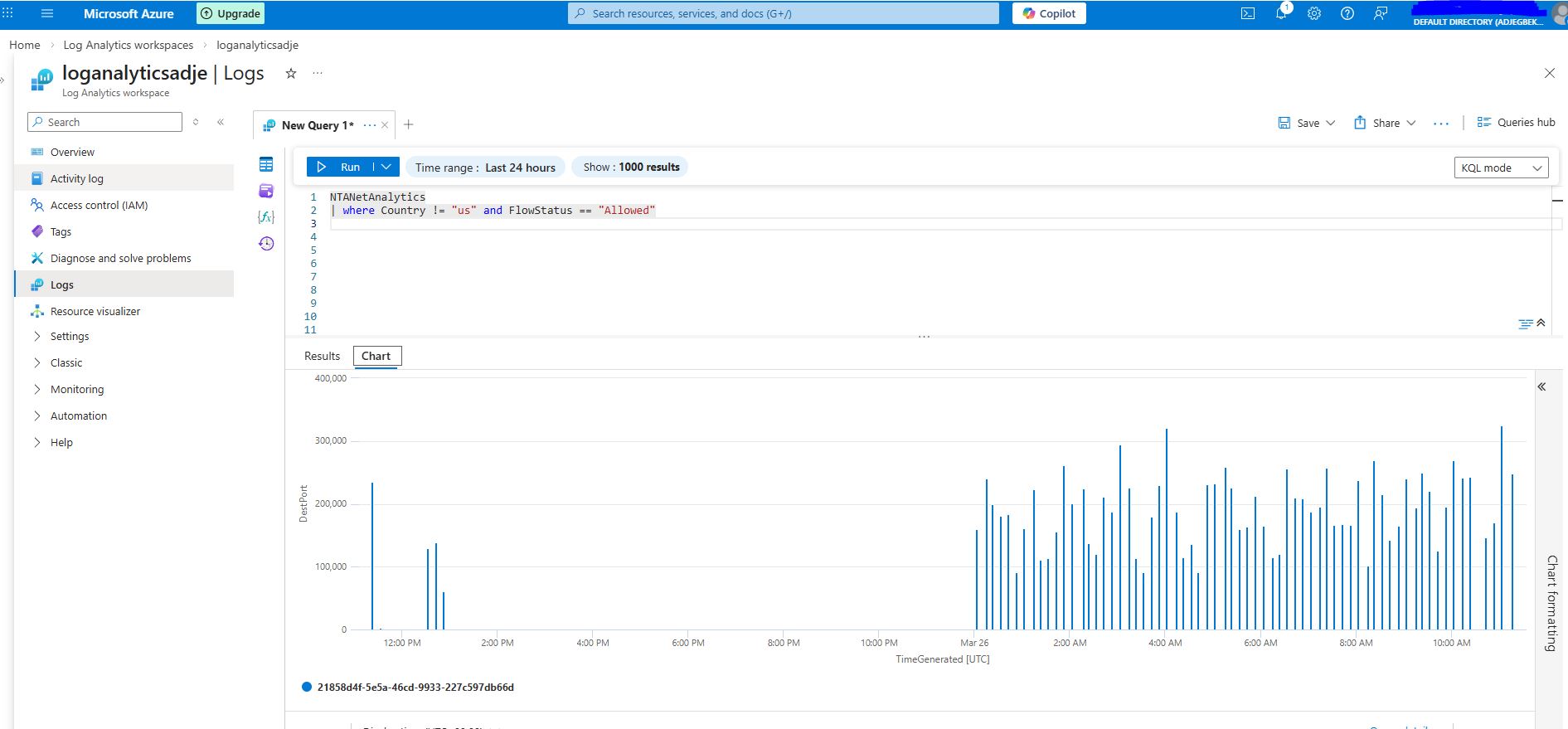Select Activity log in the sidebar

(x=77, y=178)
